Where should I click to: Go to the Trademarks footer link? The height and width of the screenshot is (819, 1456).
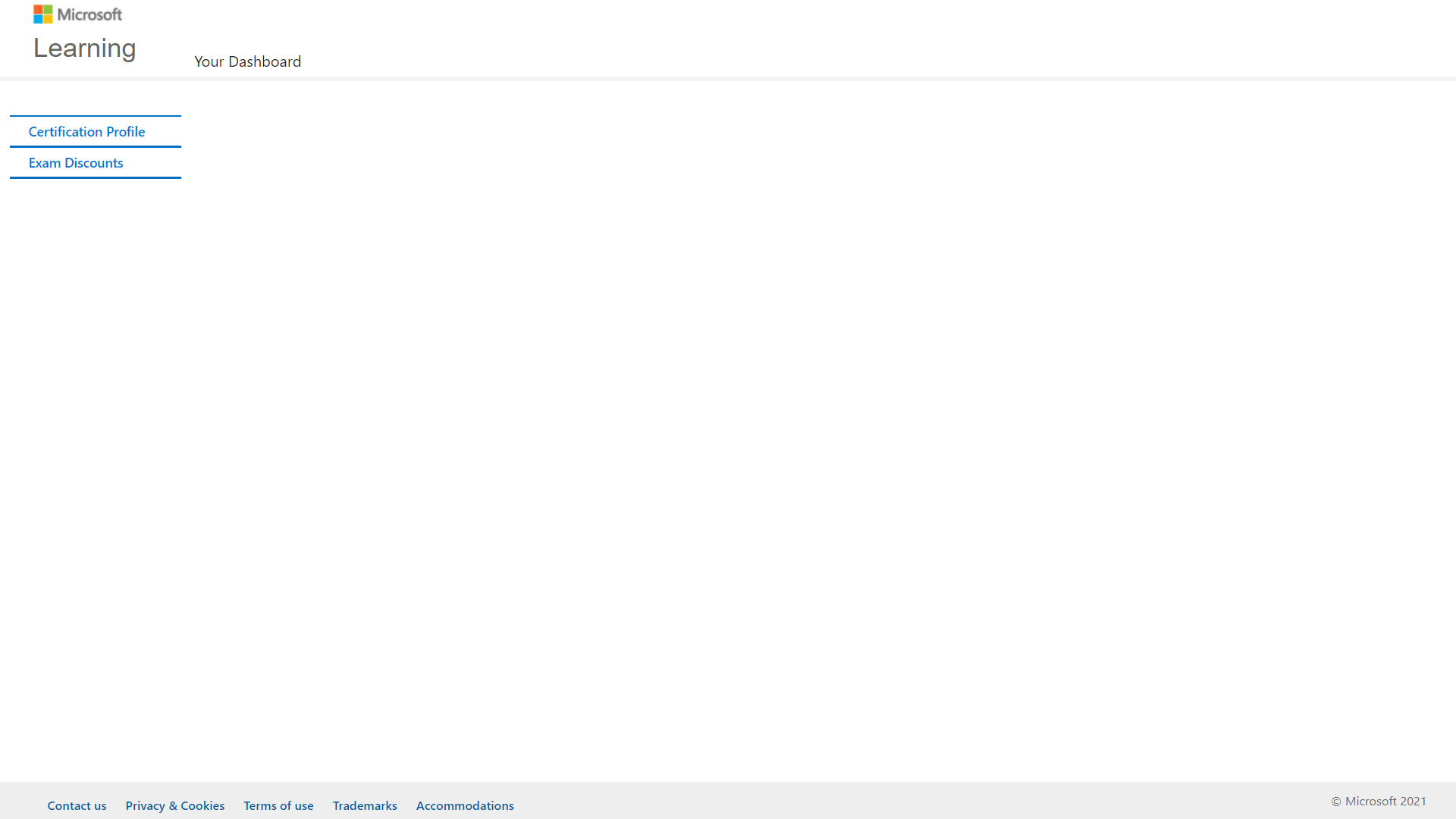point(365,805)
